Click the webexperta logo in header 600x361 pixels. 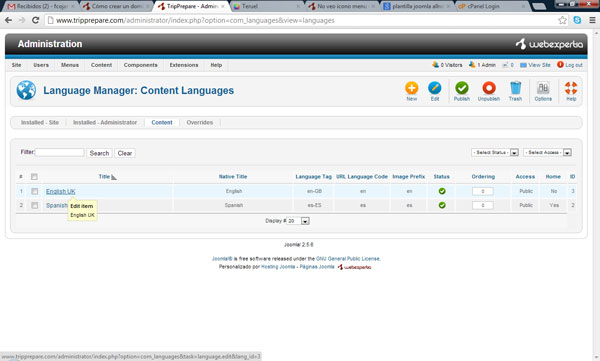pyautogui.click(x=549, y=44)
